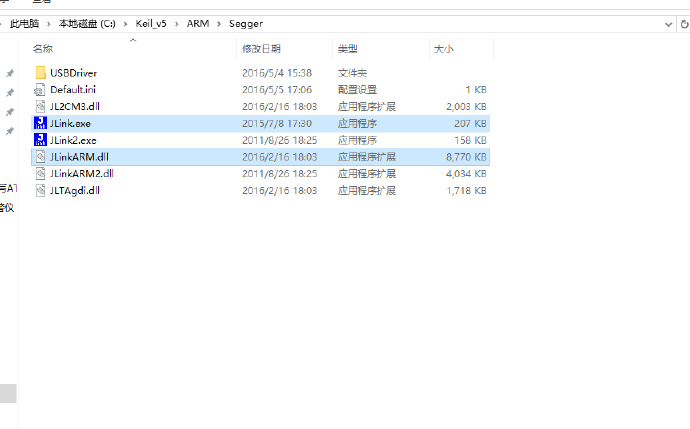This screenshot has height=429, width=690.
Task: Sort files by the 类型 column header
Action: click(x=347, y=49)
